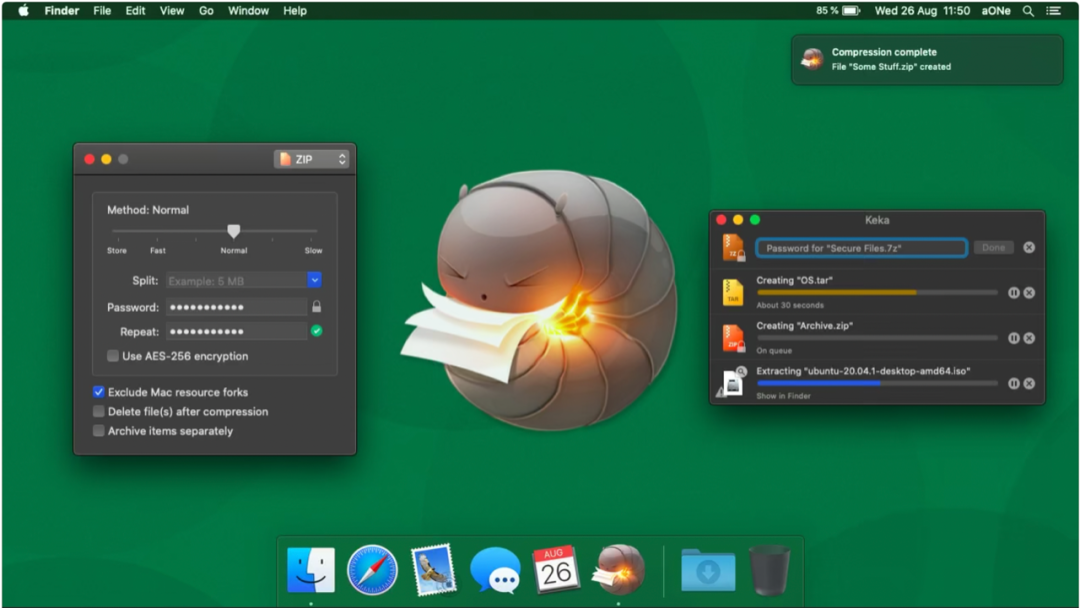Cancel the ubuntu ISO extraction

coord(1029,384)
